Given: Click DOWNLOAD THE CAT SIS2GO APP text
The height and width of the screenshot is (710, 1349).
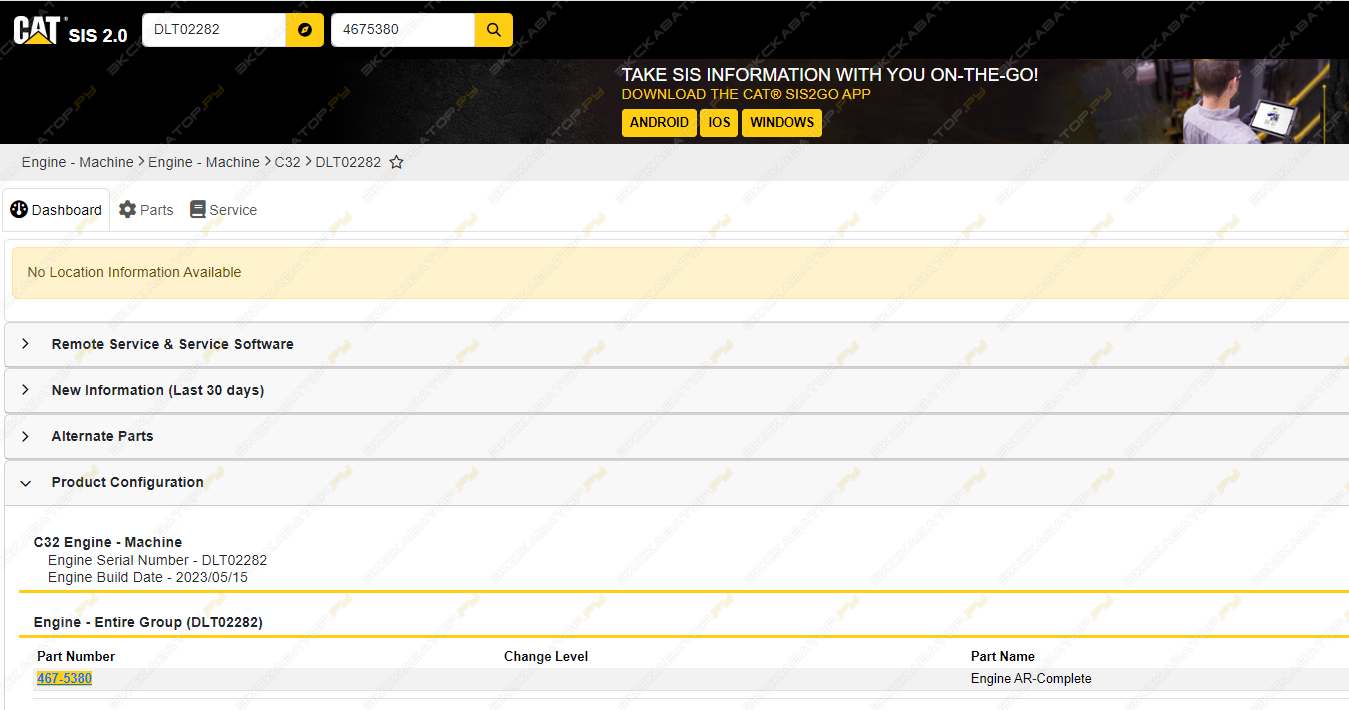Looking at the screenshot, I should 746,94.
